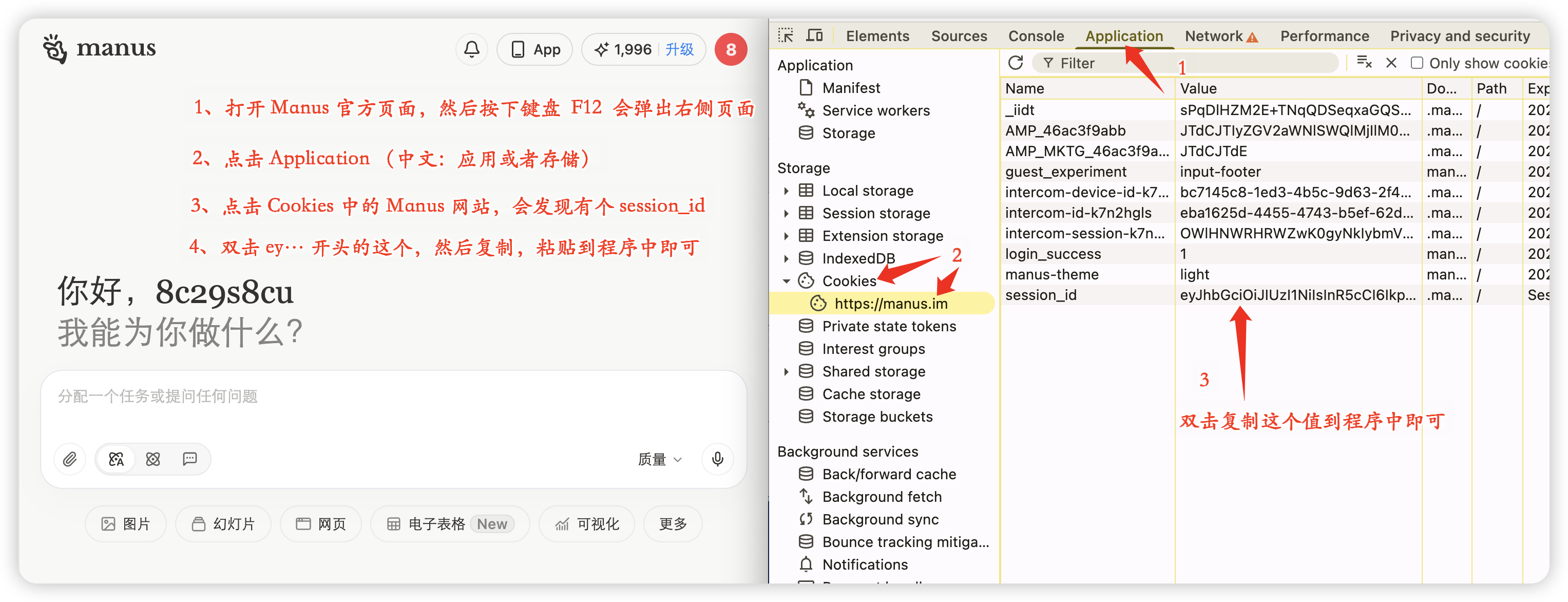
Task: Choose the 幻灯片 slides shortcut
Action: 223,524
